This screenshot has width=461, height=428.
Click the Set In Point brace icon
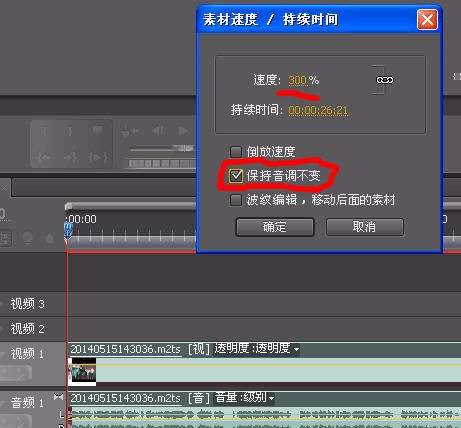point(43,132)
